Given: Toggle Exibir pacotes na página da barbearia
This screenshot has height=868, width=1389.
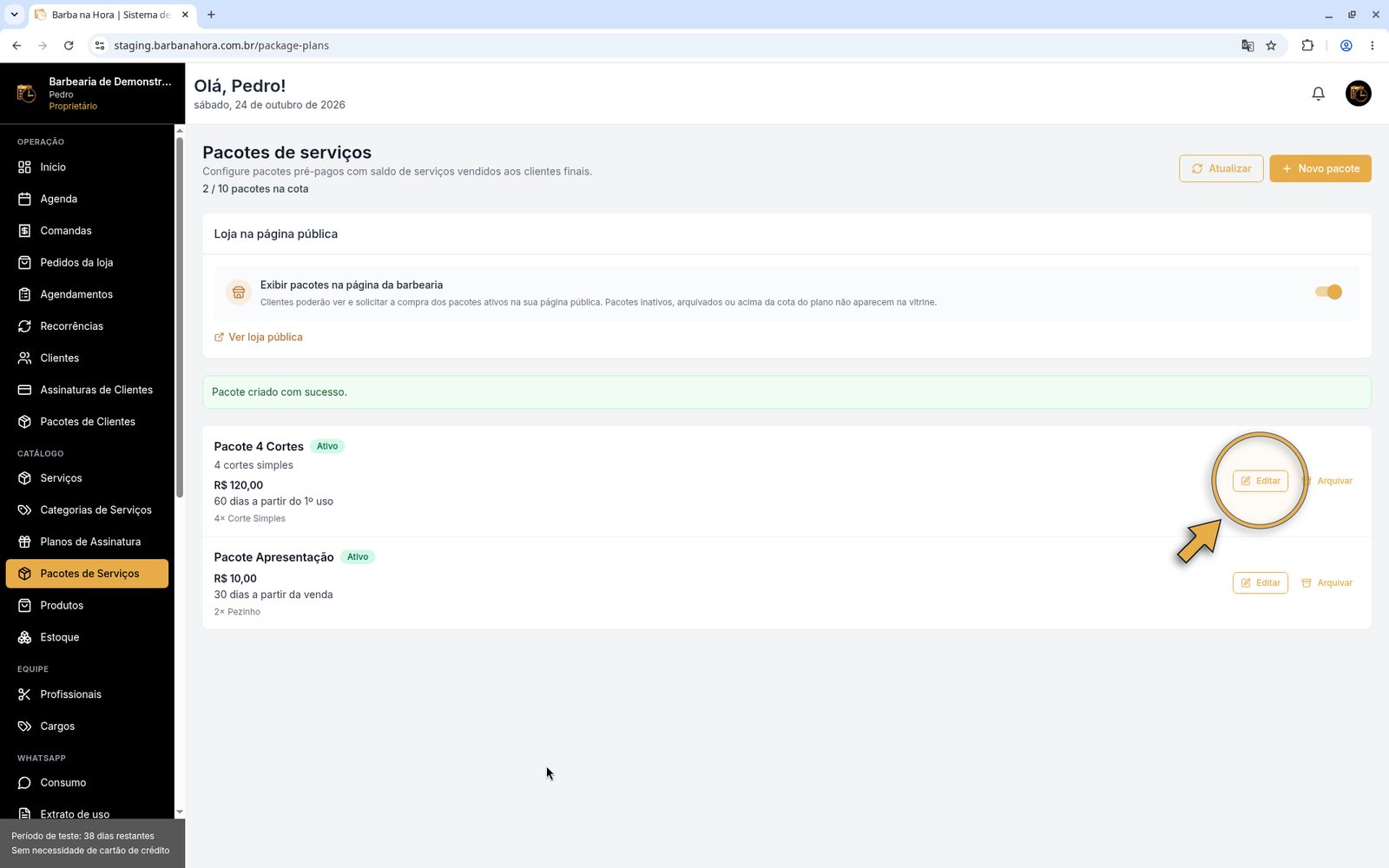Looking at the screenshot, I should coord(1328,292).
